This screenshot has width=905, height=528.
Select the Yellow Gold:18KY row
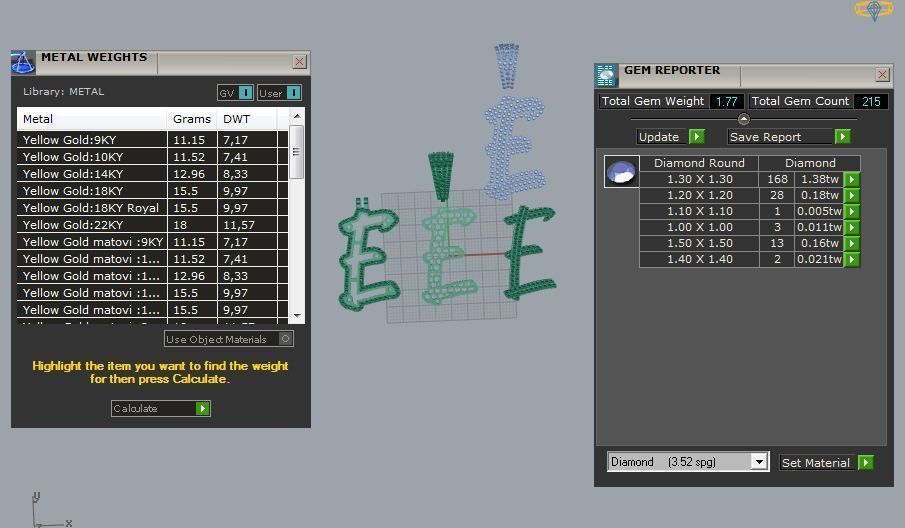click(x=152, y=190)
